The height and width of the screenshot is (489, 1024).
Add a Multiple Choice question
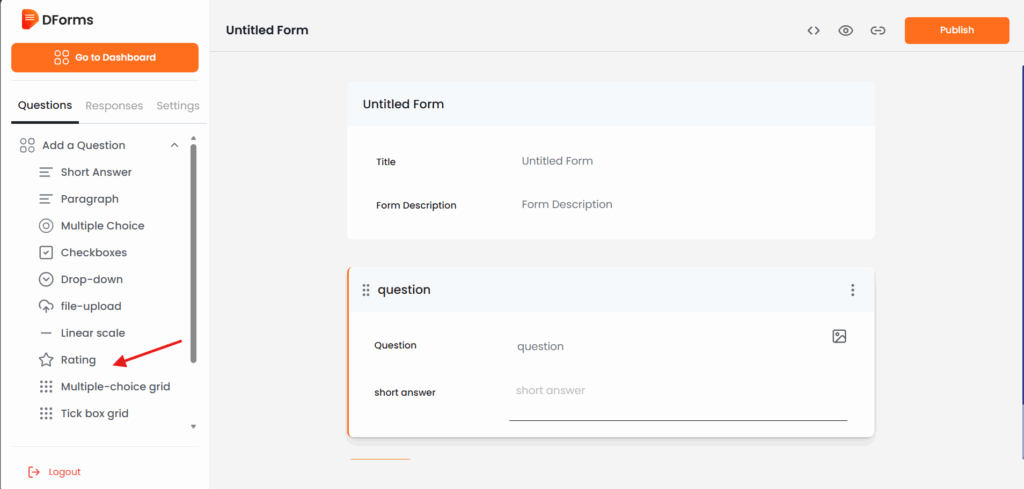coord(102,226)
